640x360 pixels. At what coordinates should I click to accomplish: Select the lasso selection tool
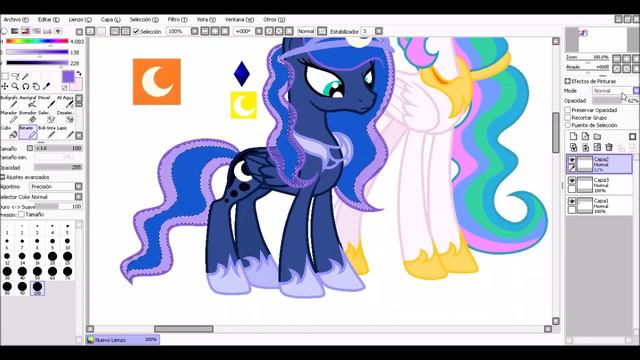[15, 76]
